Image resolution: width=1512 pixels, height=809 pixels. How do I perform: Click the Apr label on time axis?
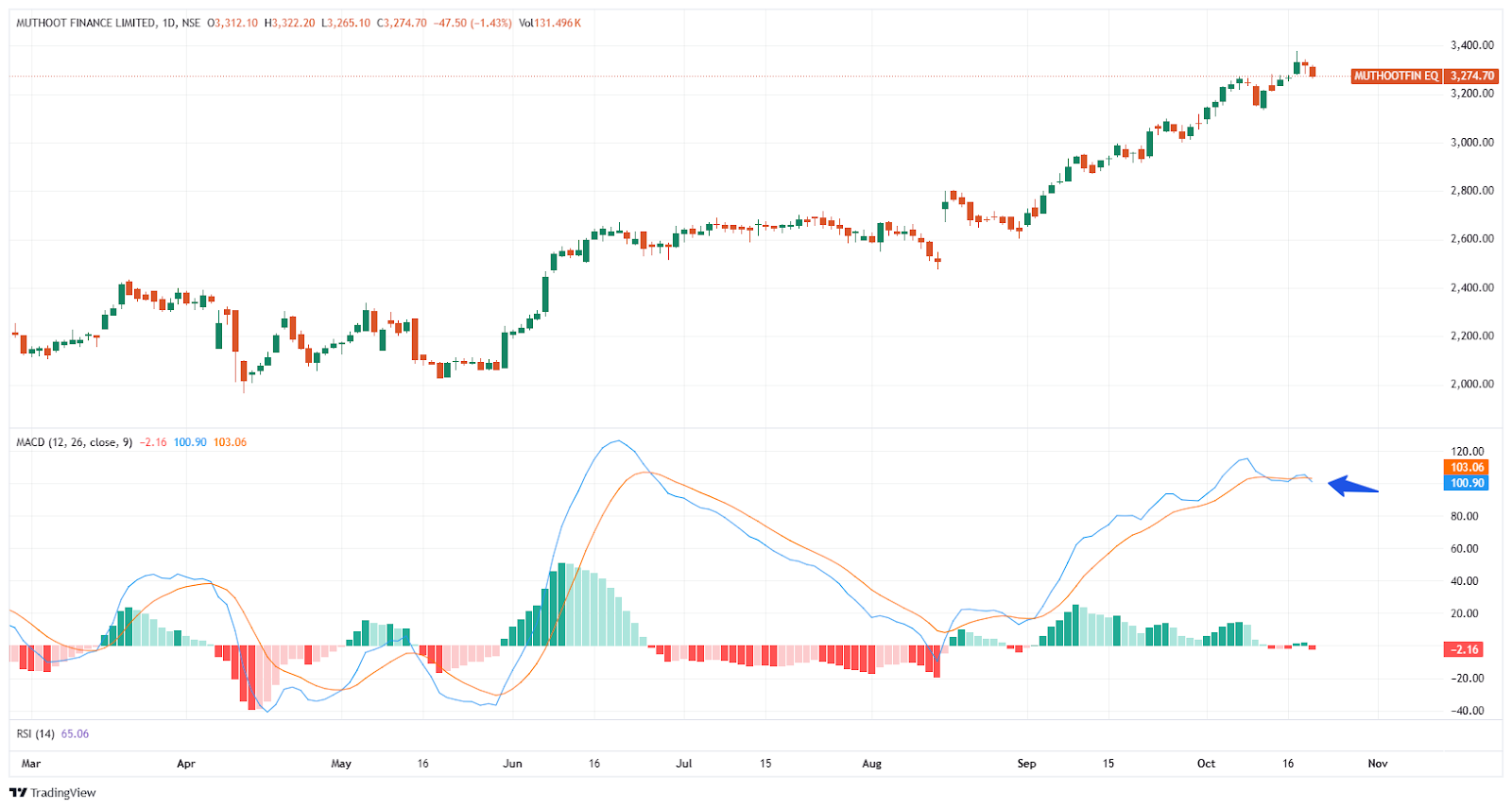click(x=186, y=764)
